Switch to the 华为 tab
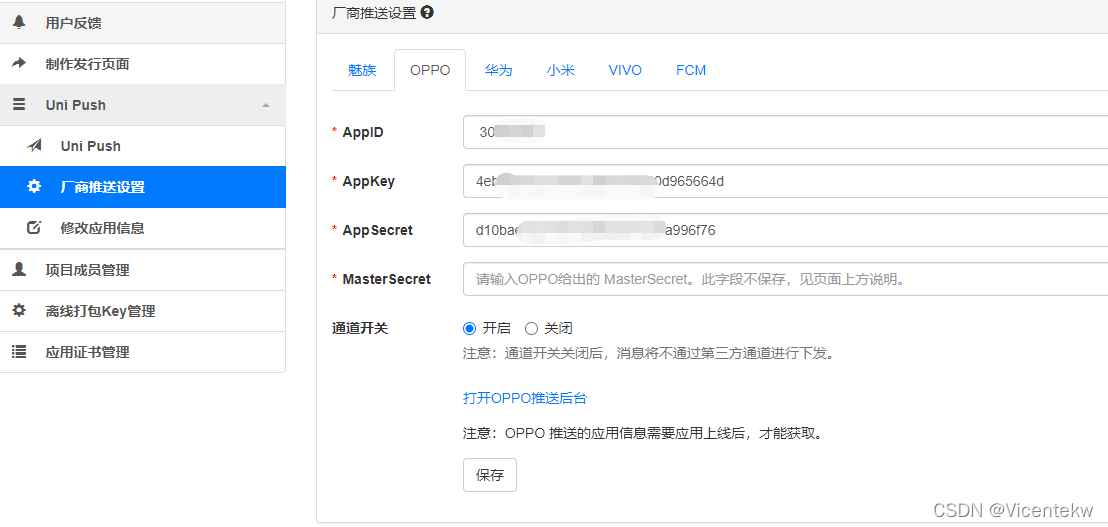The image size is (1108, 527). coord(498,70)
